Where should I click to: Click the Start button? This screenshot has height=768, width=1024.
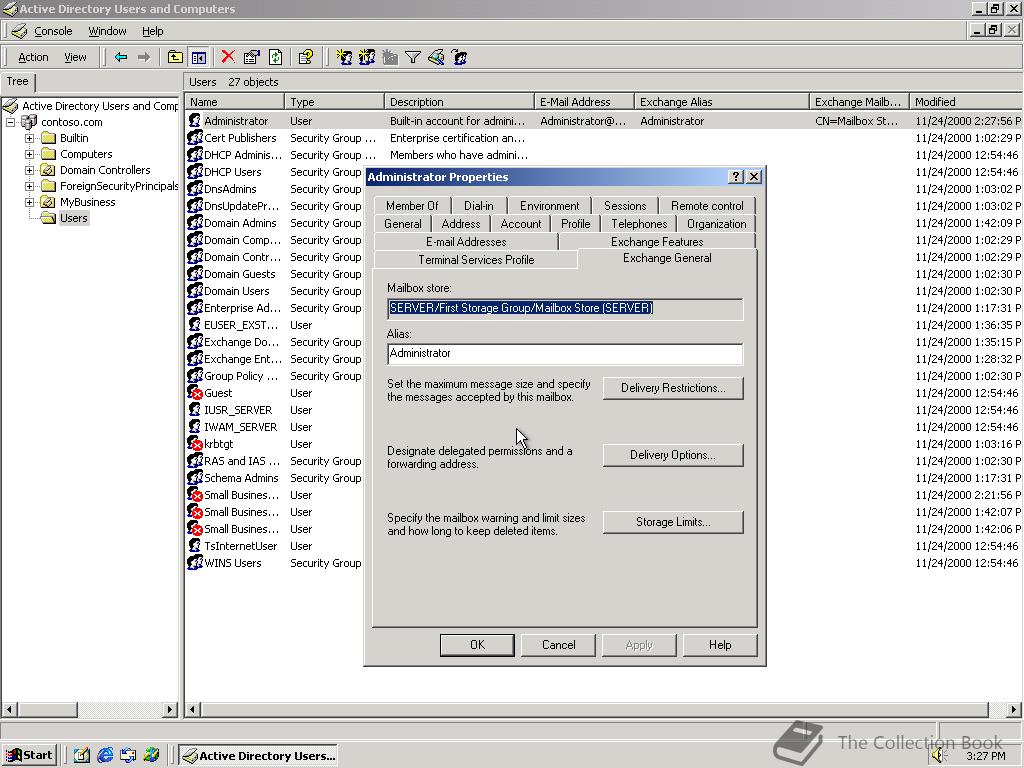[x=29, y=756]
